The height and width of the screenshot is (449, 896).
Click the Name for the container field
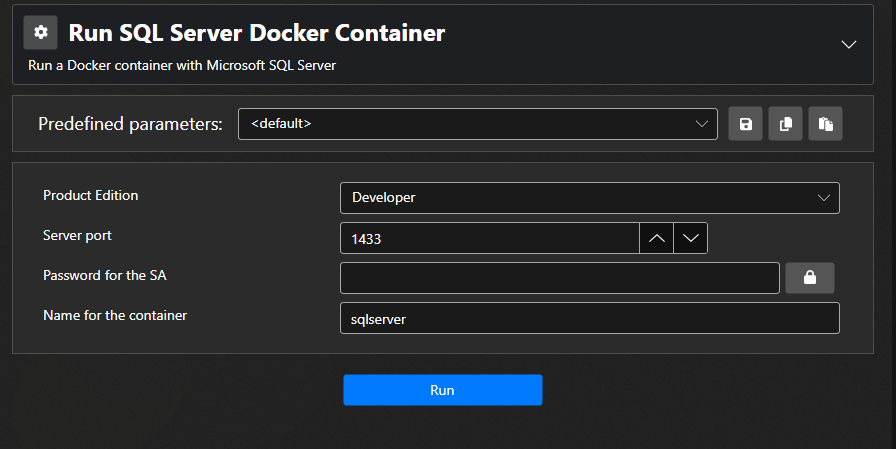[x=590, y=318]
